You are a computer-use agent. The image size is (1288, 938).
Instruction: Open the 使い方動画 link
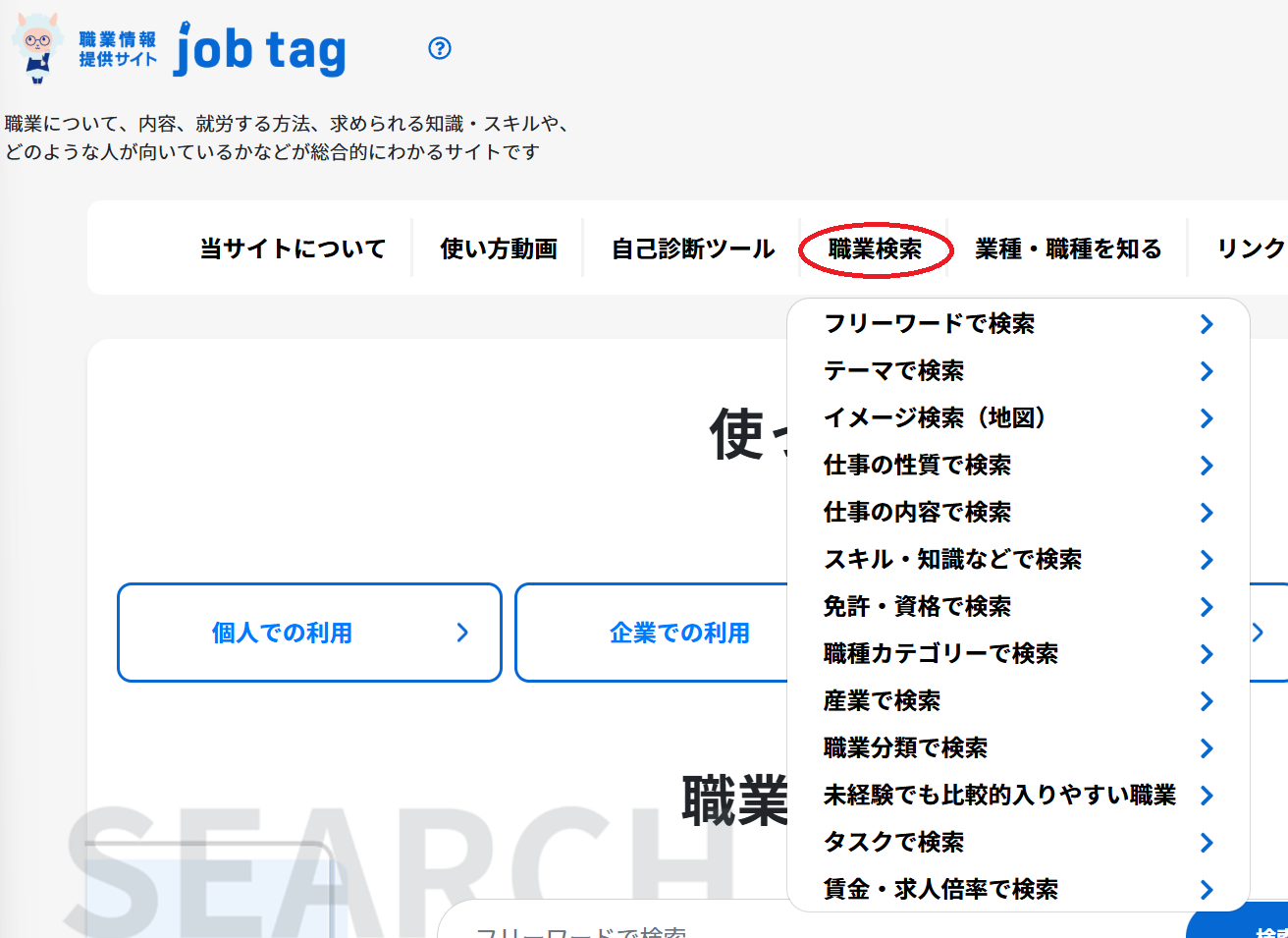(x=499, y=249)
